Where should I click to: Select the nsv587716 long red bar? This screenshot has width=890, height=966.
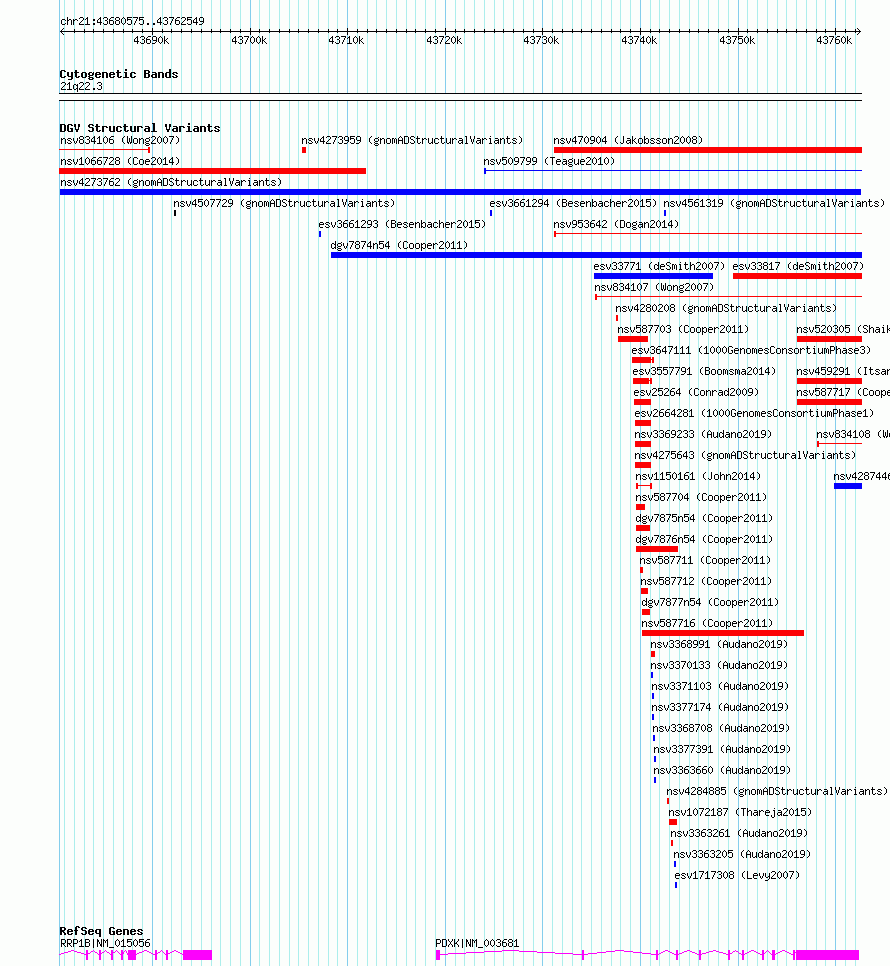pos(722,633)
